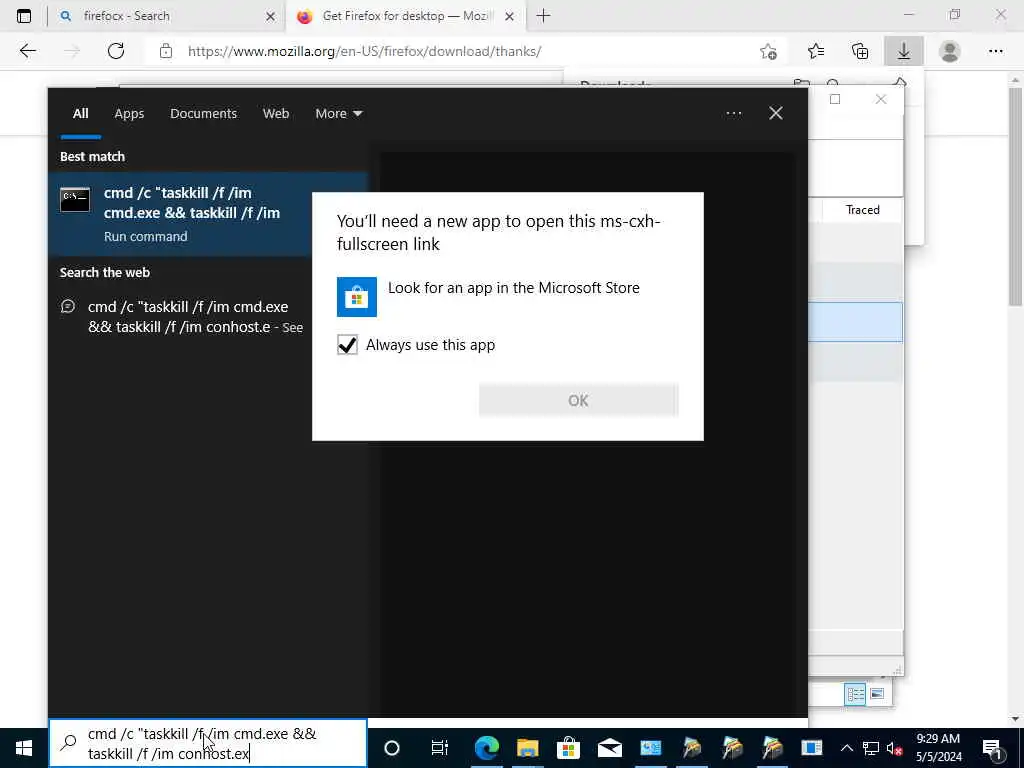Confirm the dialog with the OK button
Viewport: 1024px width, 768px height.
tap(579, 400)
